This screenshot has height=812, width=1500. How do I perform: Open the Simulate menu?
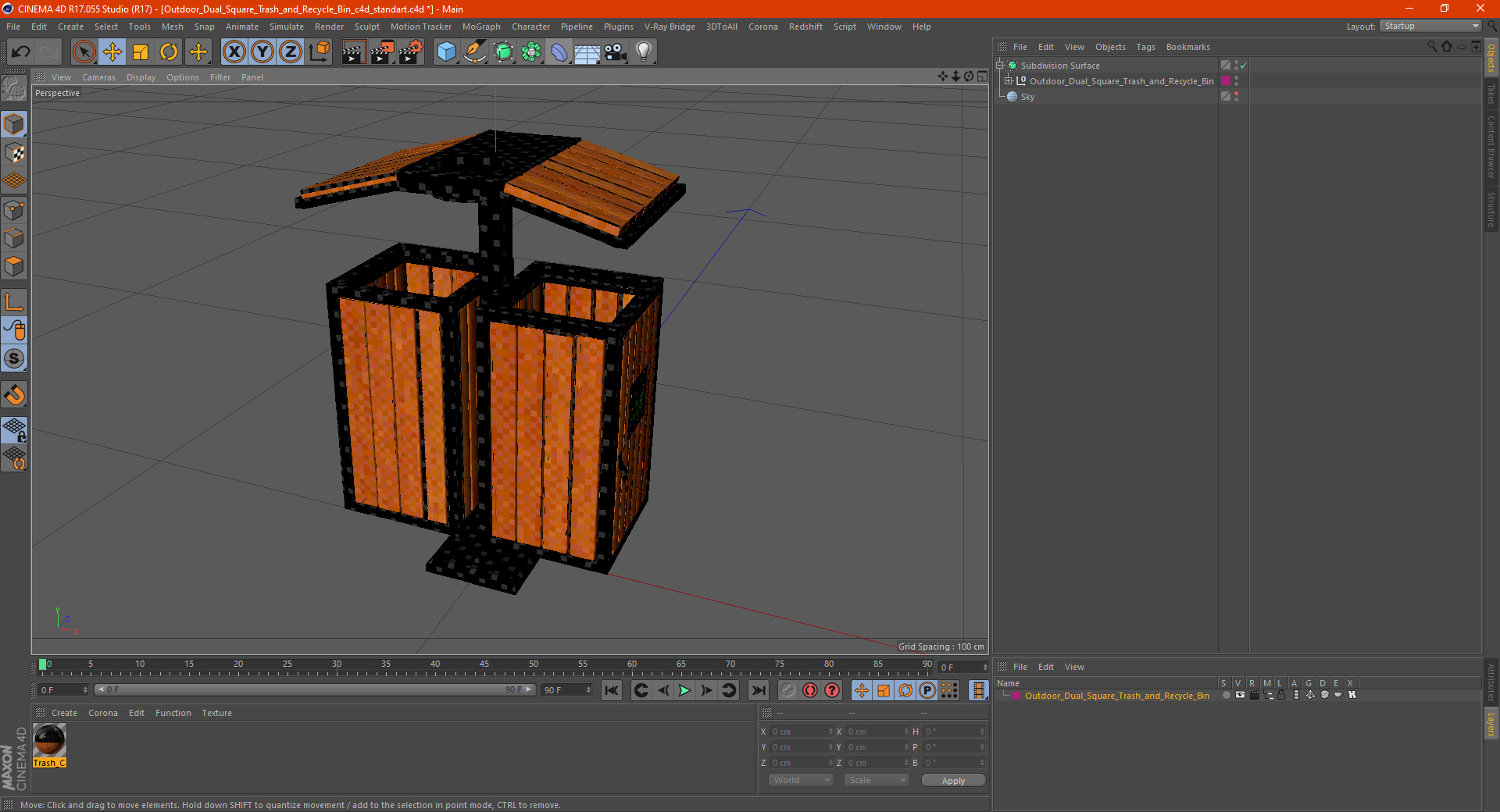(287, 27)
